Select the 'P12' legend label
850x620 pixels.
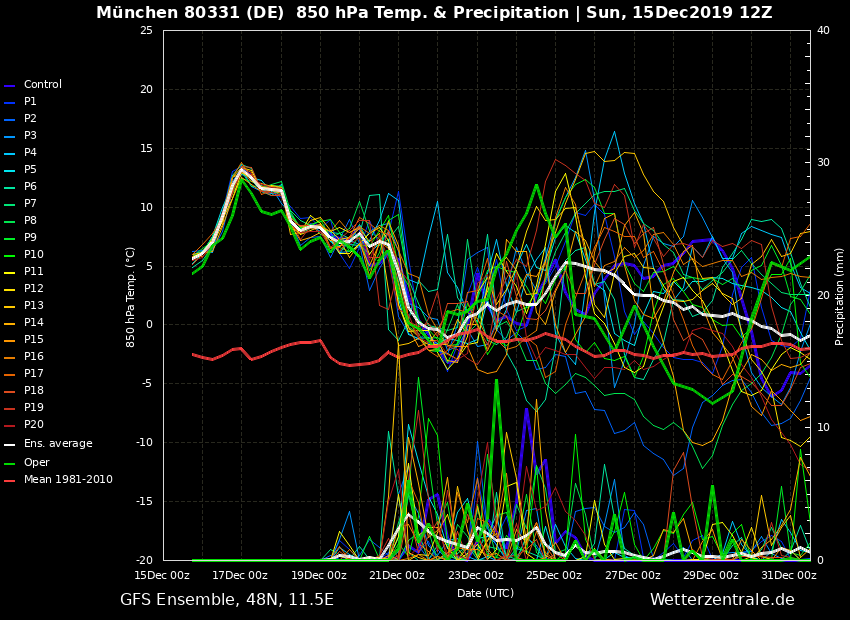(x=34, y=288)
